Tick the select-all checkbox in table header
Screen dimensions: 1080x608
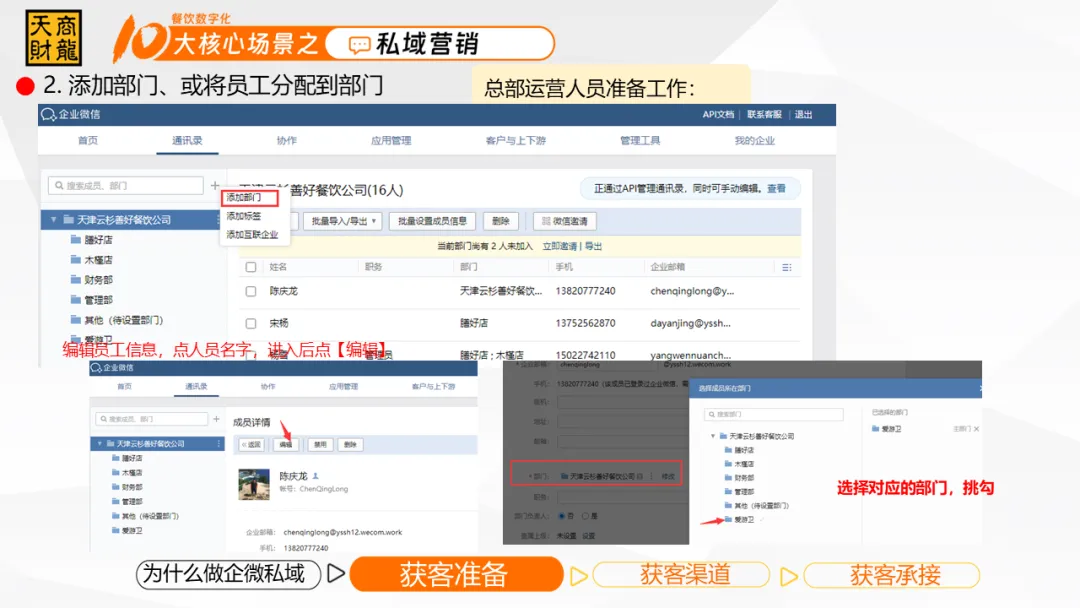(x=251, y=267)
